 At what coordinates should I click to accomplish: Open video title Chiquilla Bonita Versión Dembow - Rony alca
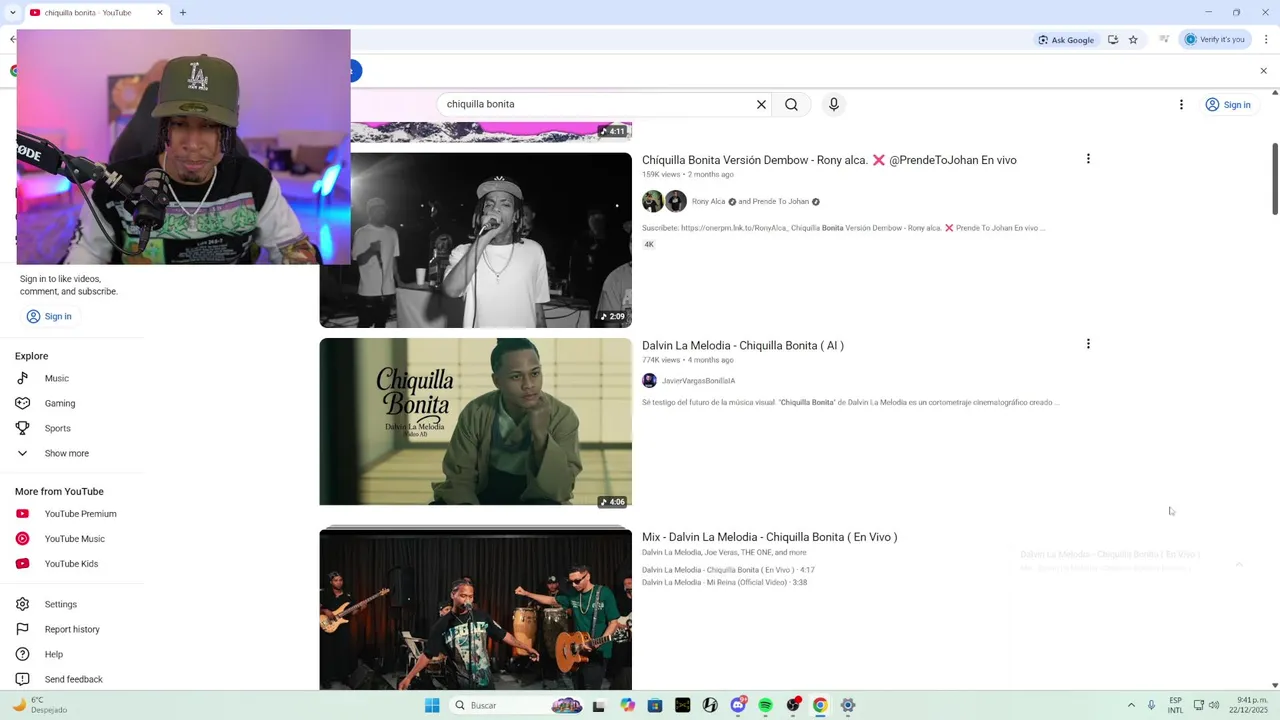point(829,160)
